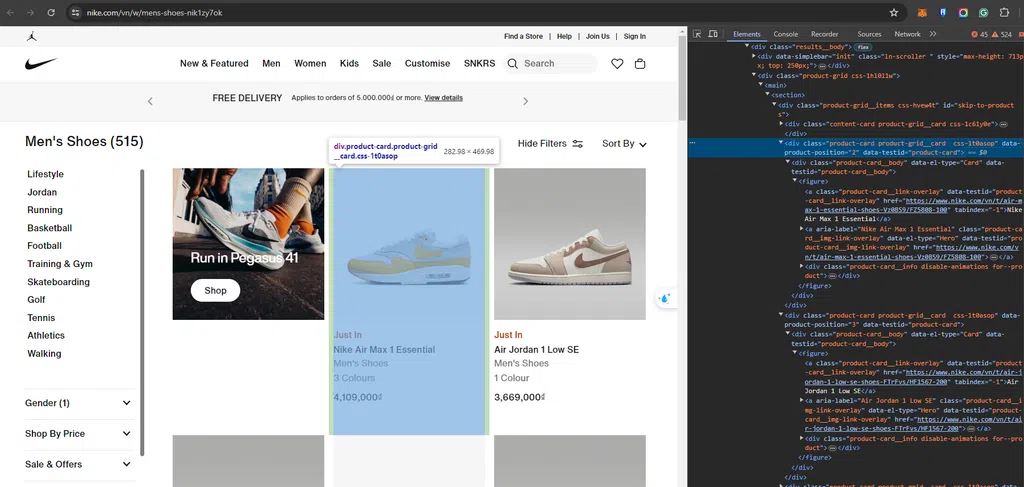Screen dimensions: 1024x487
Task: Collapse product-position 3 div node
Action: point(780,315)
